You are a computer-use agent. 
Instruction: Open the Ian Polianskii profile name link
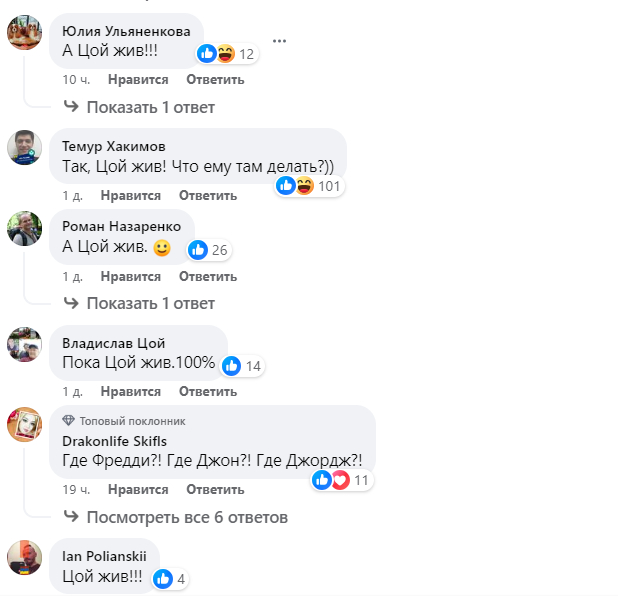[x=104, y=556]
